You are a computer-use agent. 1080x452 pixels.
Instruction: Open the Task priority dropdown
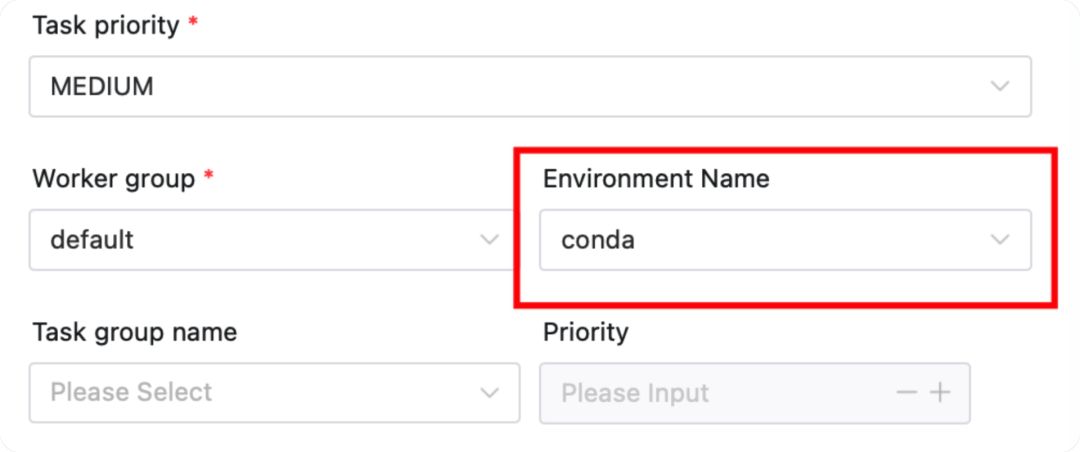[x=529, y=86]
